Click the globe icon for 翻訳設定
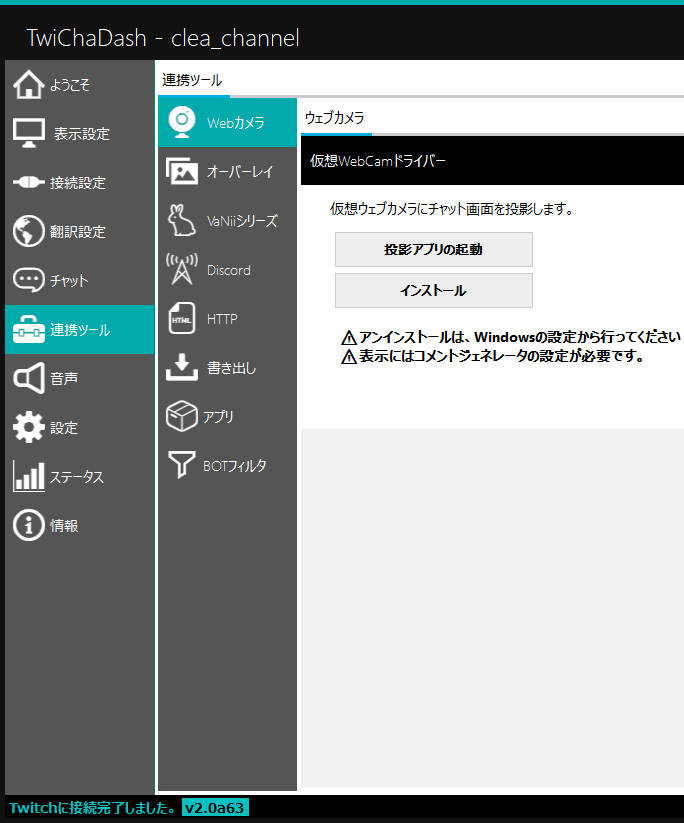This screenshot has height=823, width=684. (x=28, y=231)
